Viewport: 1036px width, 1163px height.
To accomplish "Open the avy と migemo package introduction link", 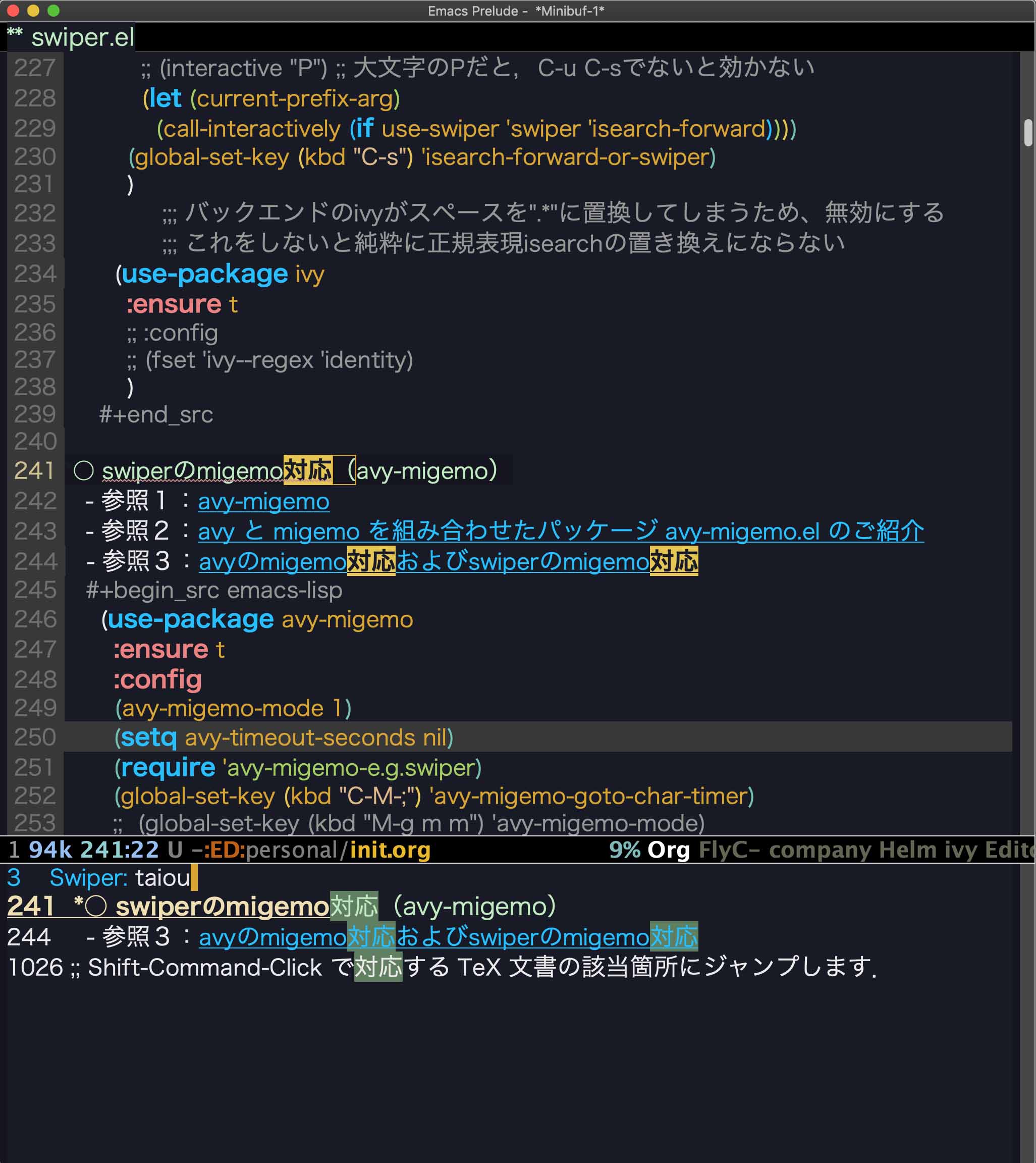I will point(561,531).
